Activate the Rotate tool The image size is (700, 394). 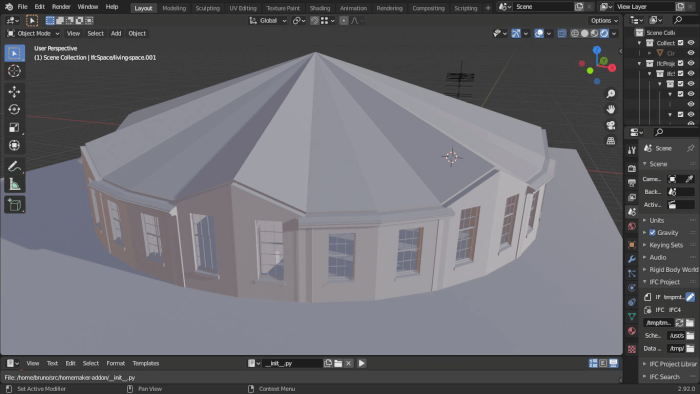[x=14, y=109]
